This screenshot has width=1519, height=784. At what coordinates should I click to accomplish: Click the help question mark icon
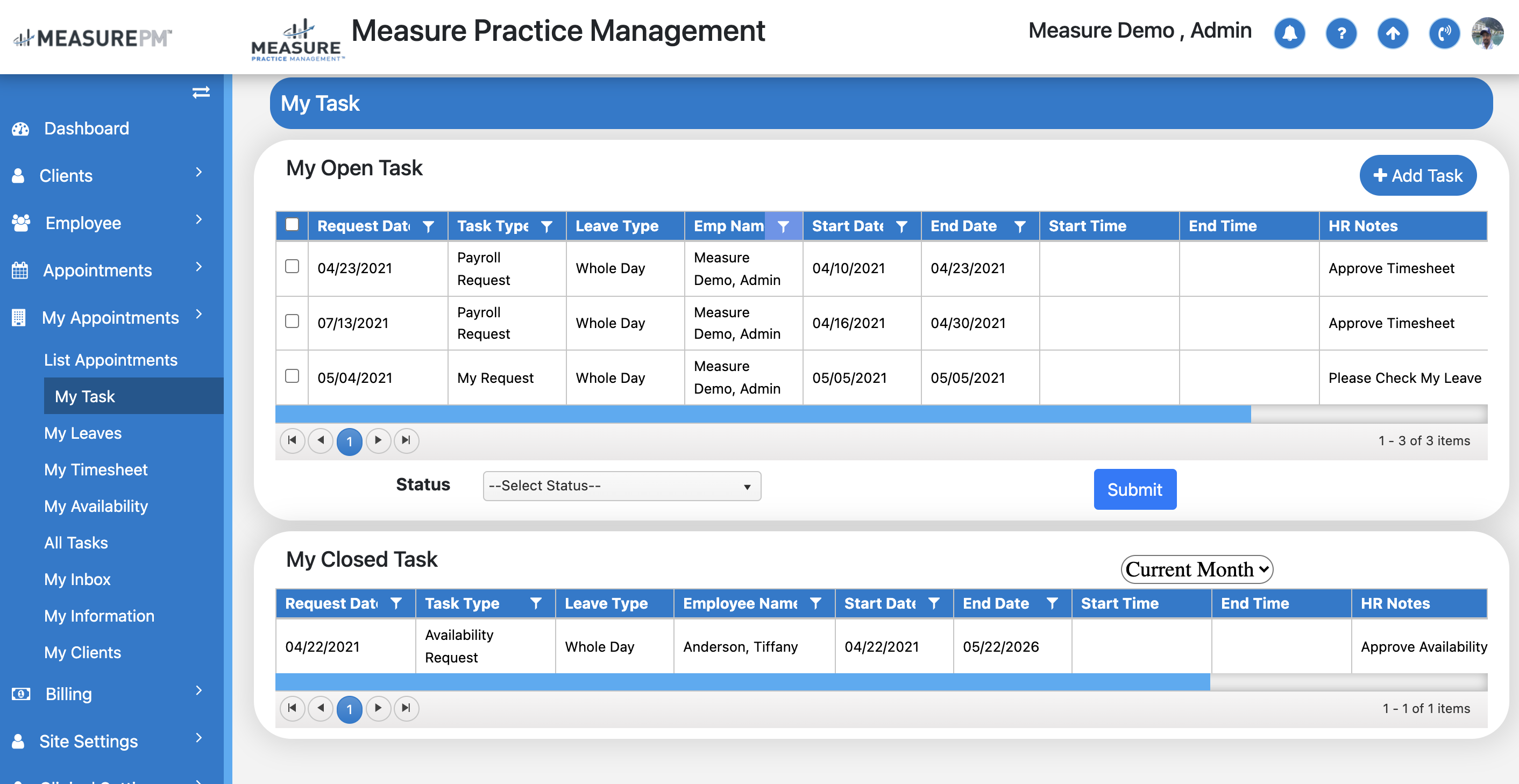1340,33
